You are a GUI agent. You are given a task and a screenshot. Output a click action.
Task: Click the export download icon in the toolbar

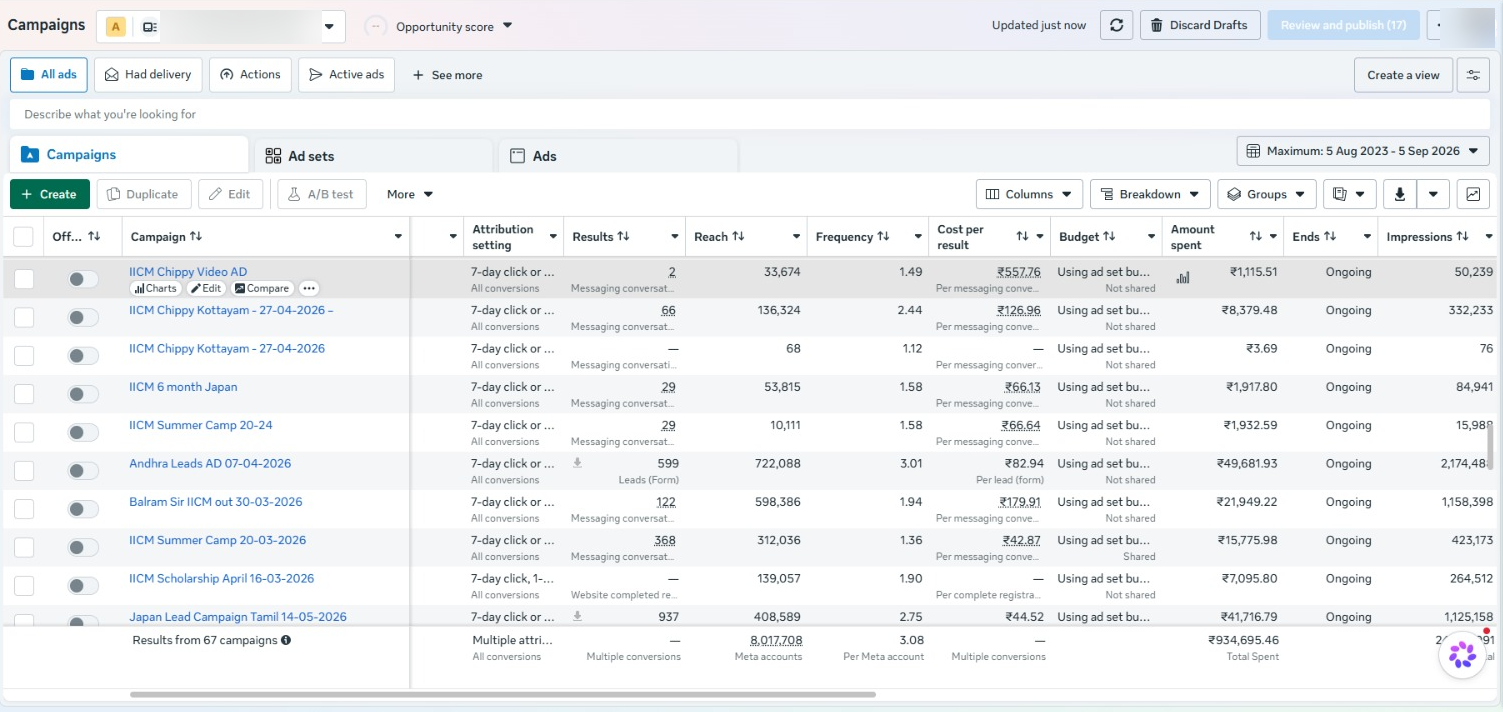click(1399, 194)
